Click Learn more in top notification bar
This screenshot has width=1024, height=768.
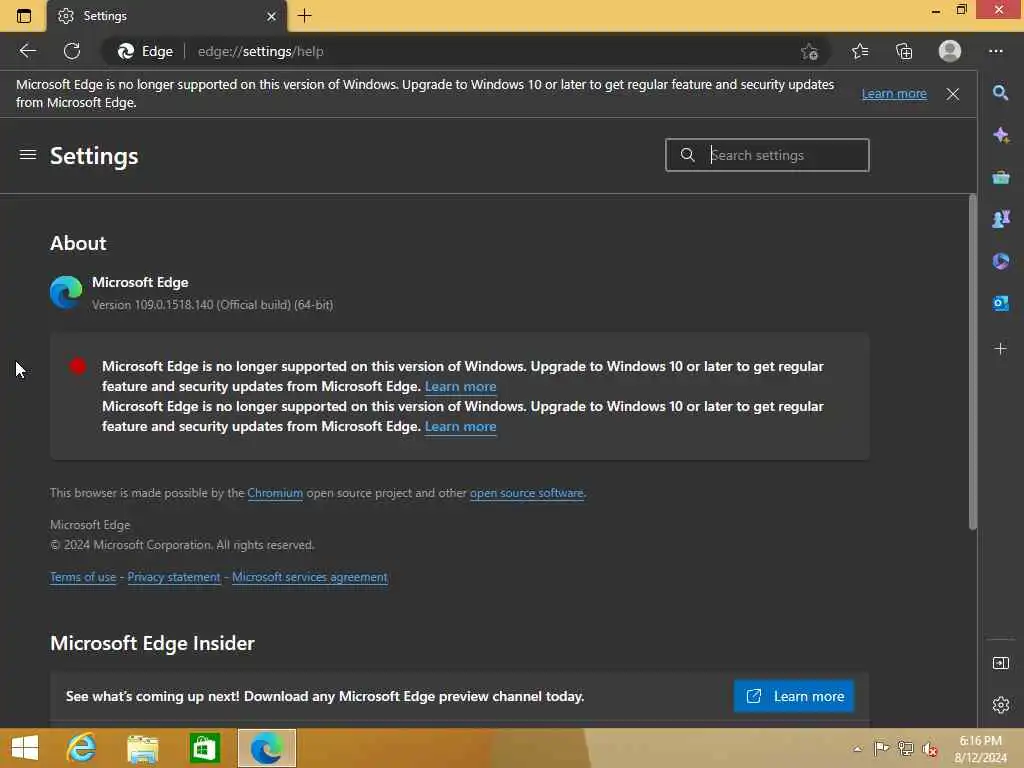point(894,93)
